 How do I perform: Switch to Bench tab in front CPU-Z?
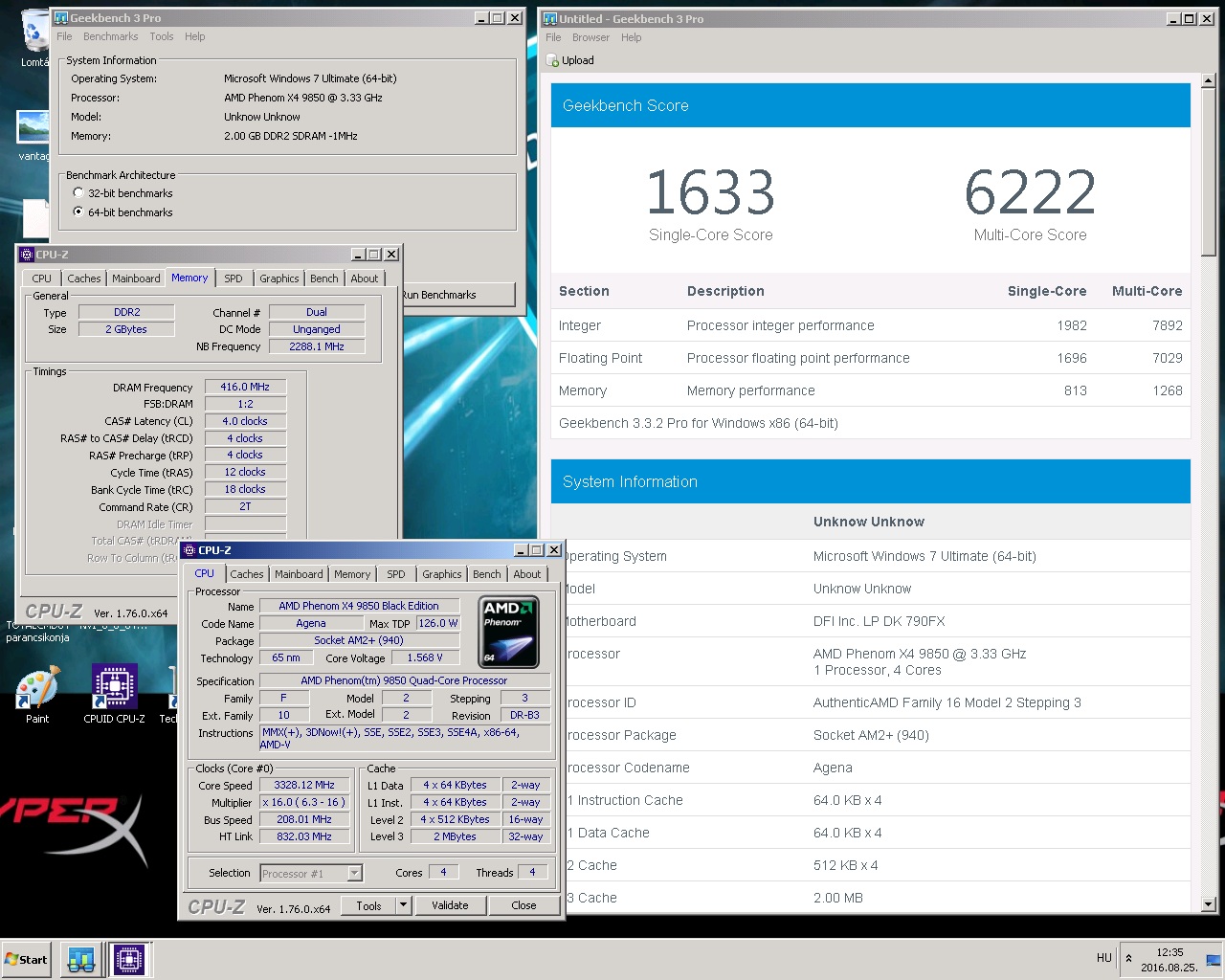point(487,574)
